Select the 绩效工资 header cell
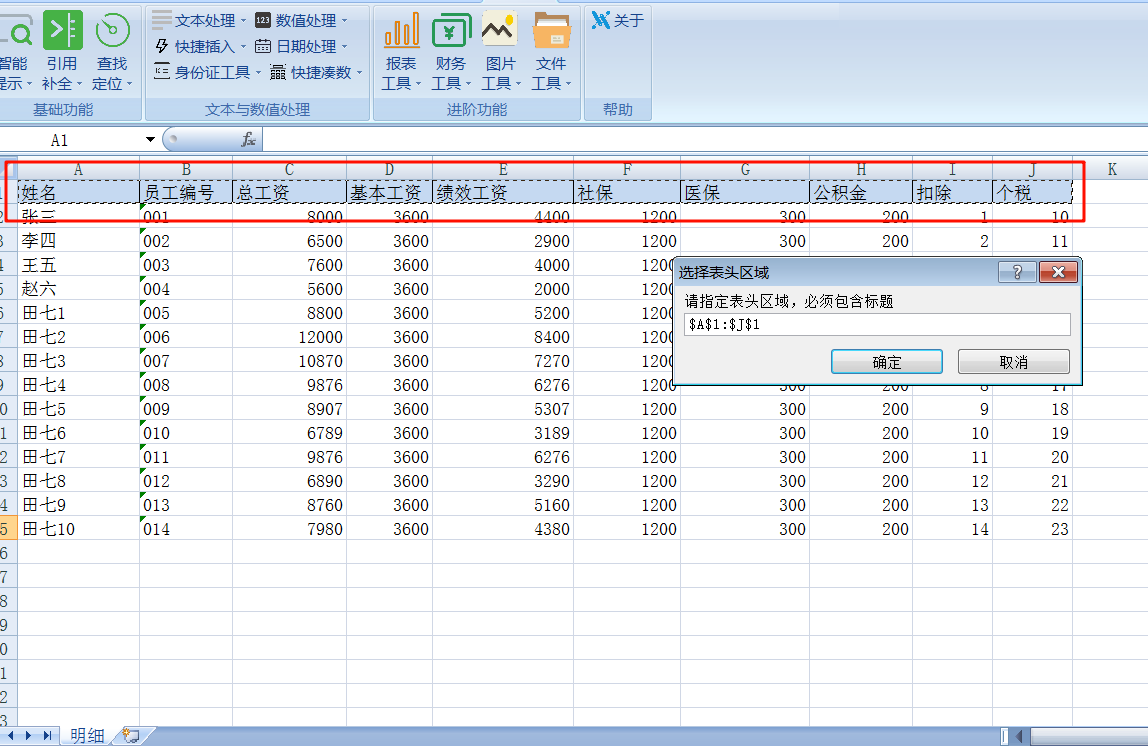This screenshot has width=1148, height=746. pyautogui.click(x=503, y=193)
